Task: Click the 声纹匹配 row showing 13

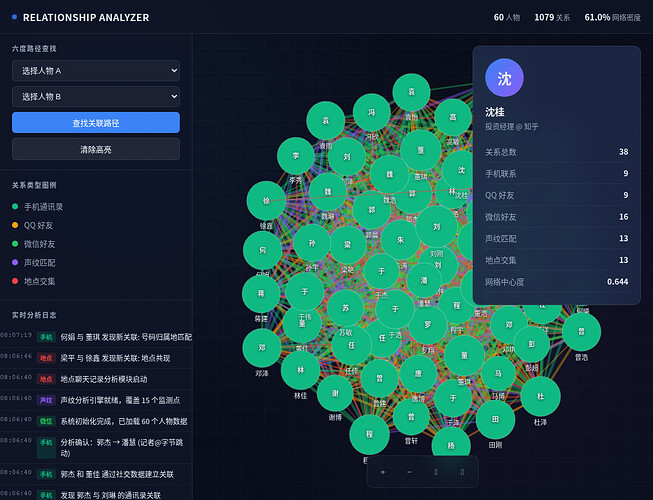Action: (x=556, y=239)
